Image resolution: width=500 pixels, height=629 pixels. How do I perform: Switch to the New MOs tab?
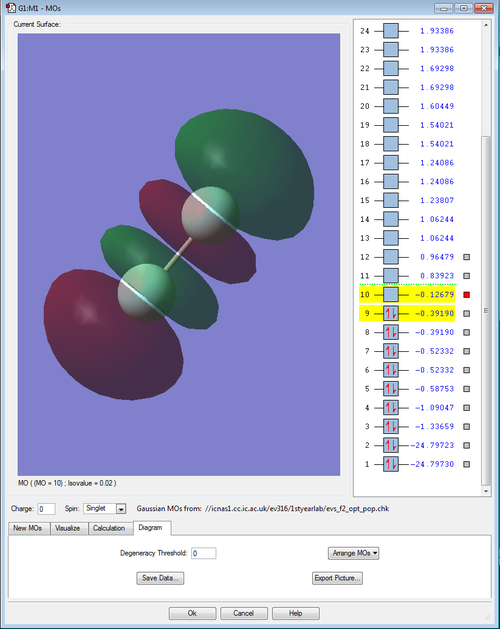28,528
